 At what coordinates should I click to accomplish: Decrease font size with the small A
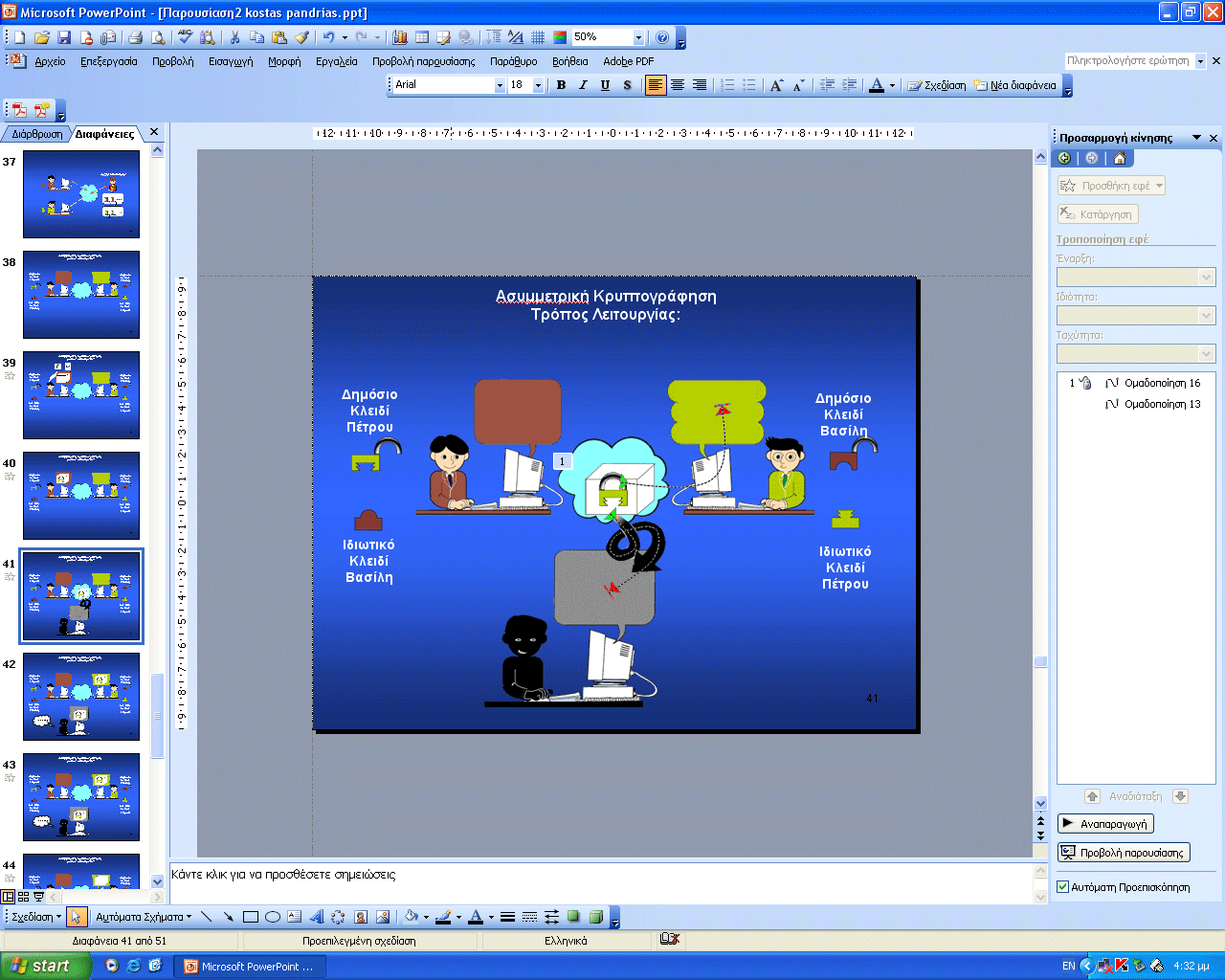[798, 85]
